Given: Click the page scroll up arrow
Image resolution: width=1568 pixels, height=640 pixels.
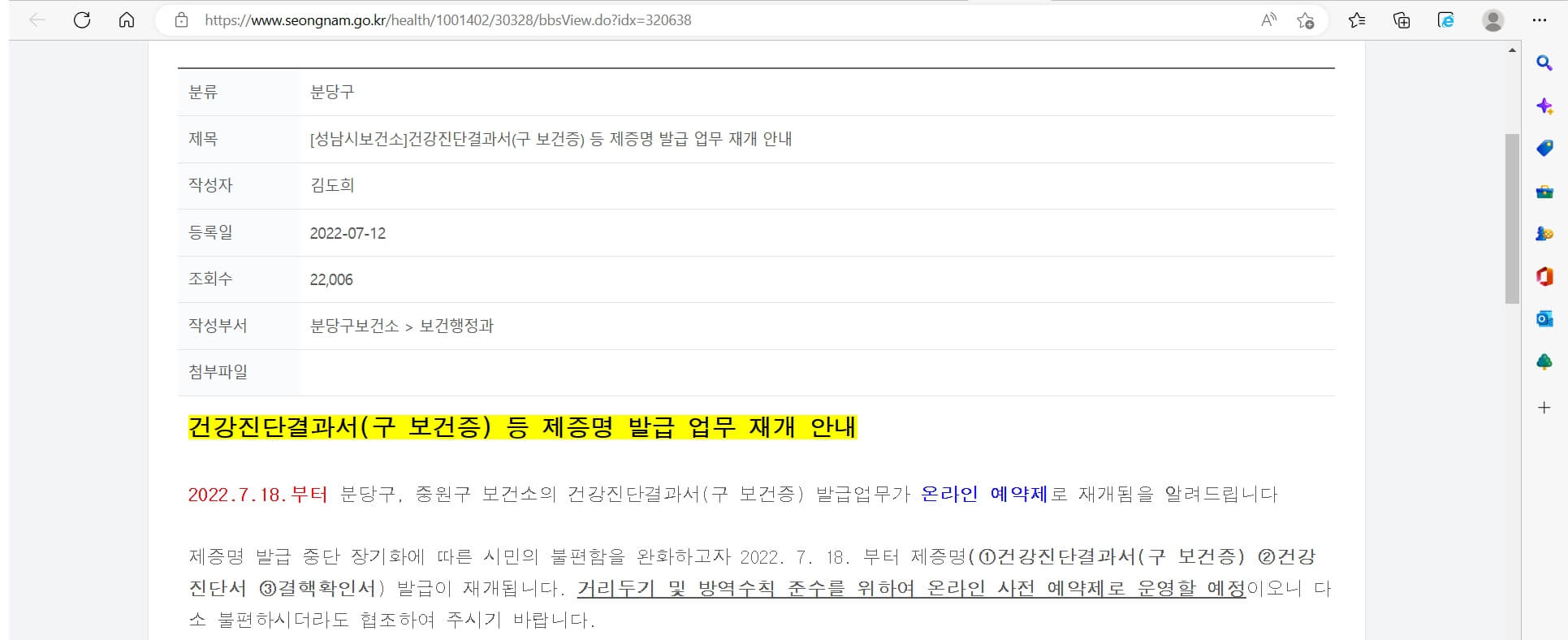Looking at the screenshot, I should coord(1512,50).
